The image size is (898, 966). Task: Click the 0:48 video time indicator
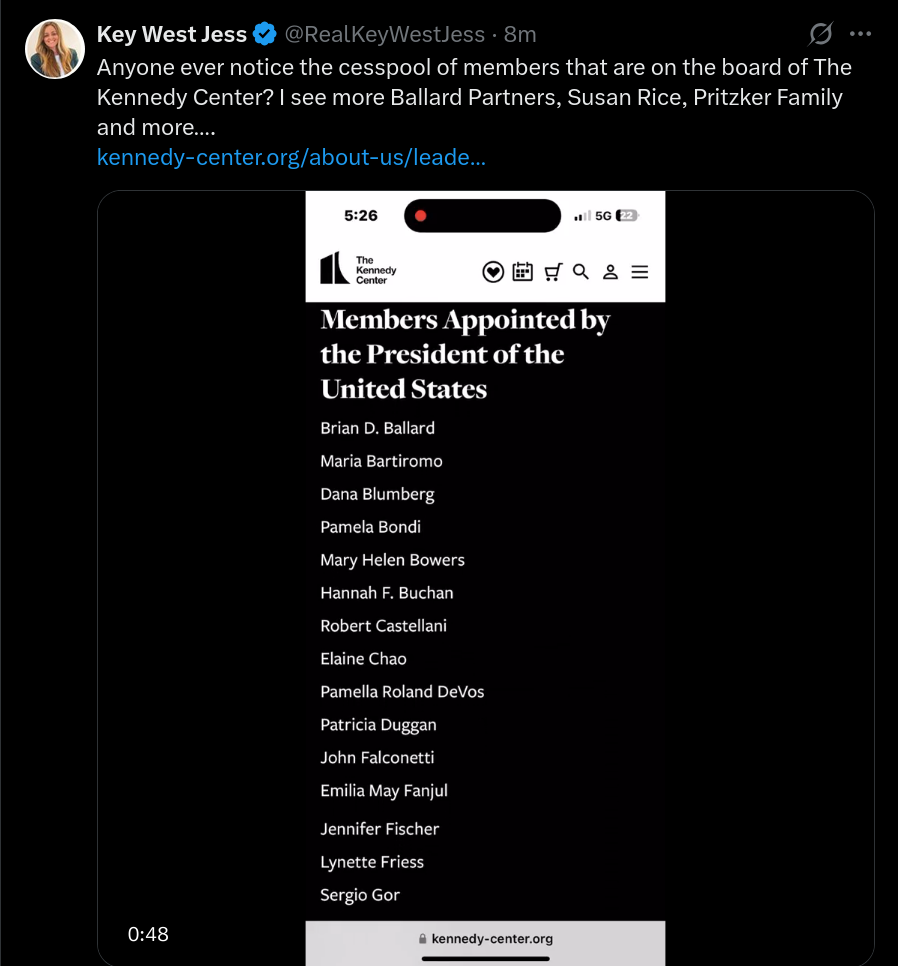click(x=148, y=934)
